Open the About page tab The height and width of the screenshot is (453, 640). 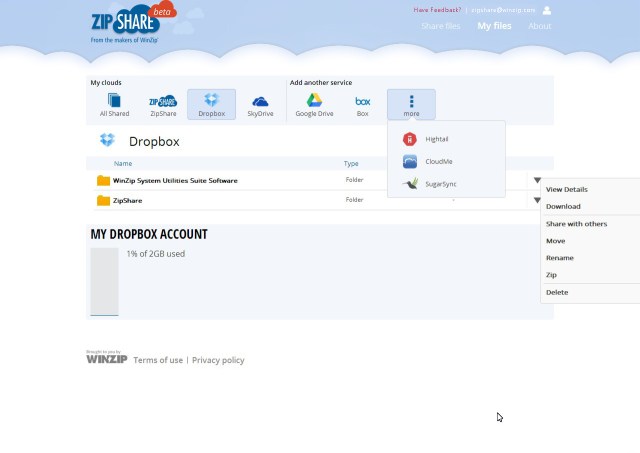pos(540,26)
